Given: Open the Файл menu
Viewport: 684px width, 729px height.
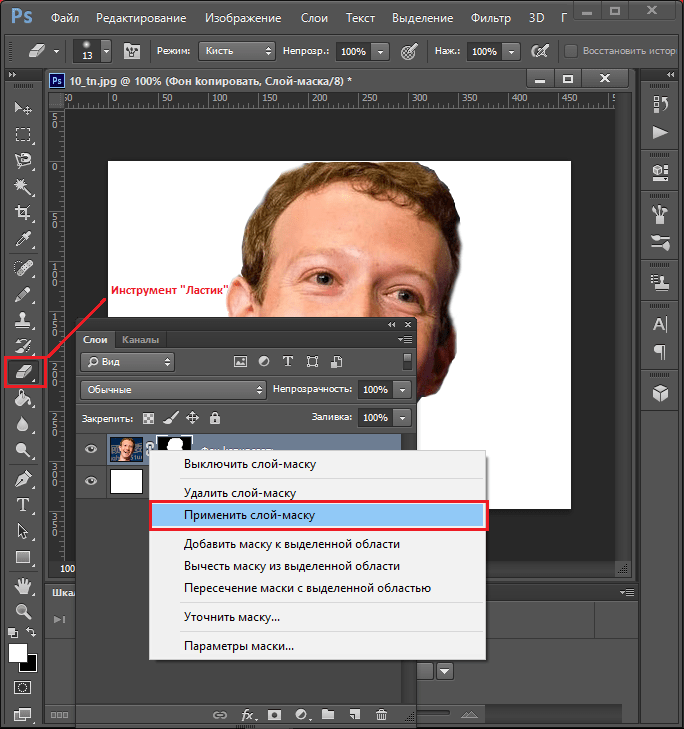Looking at the screenshot, I should point(65,18).
